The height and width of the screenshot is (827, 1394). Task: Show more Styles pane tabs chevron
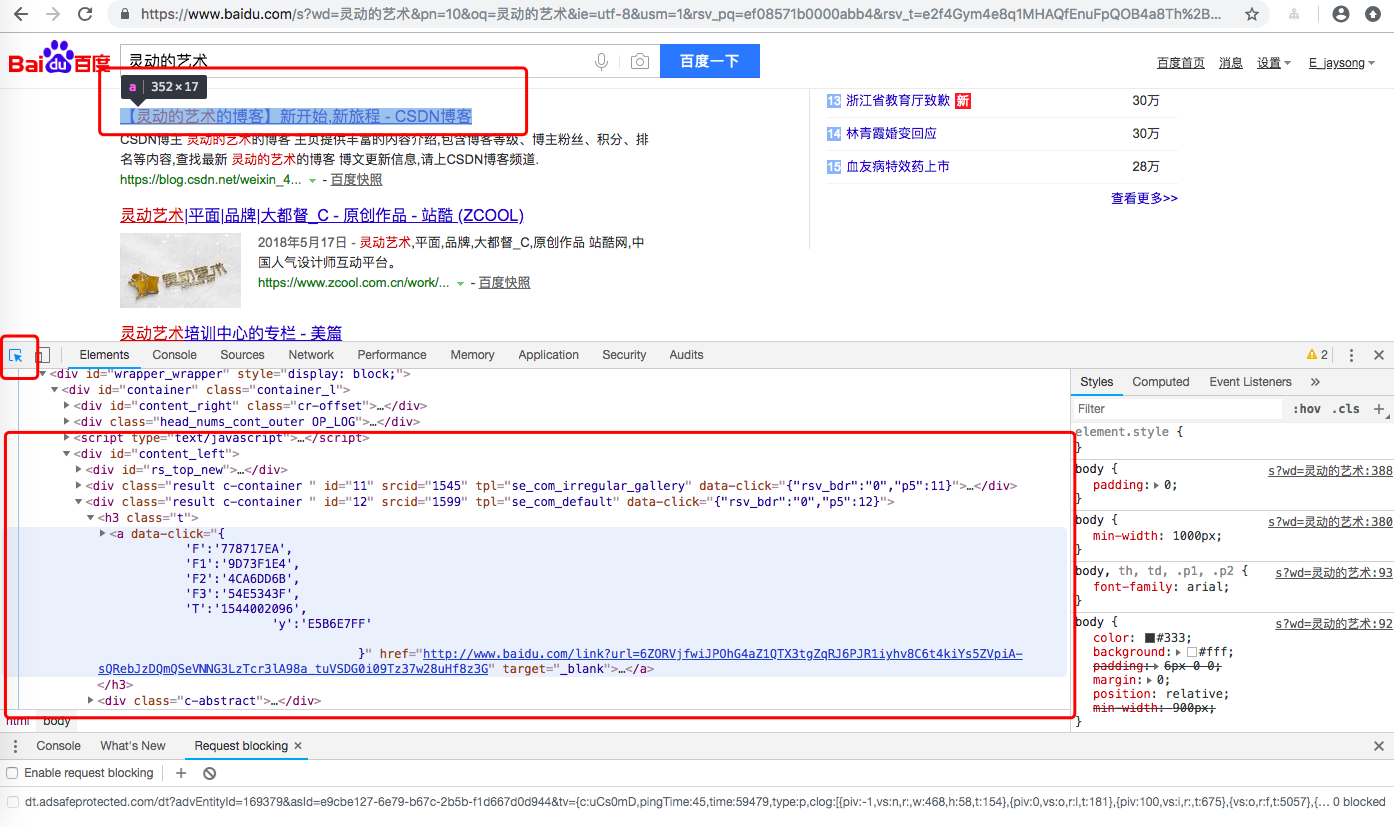(1315, 382)
